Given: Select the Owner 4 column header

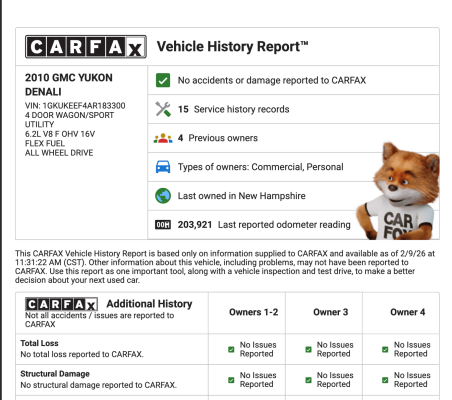Looking at the screenshot, I should coord(407,312).
